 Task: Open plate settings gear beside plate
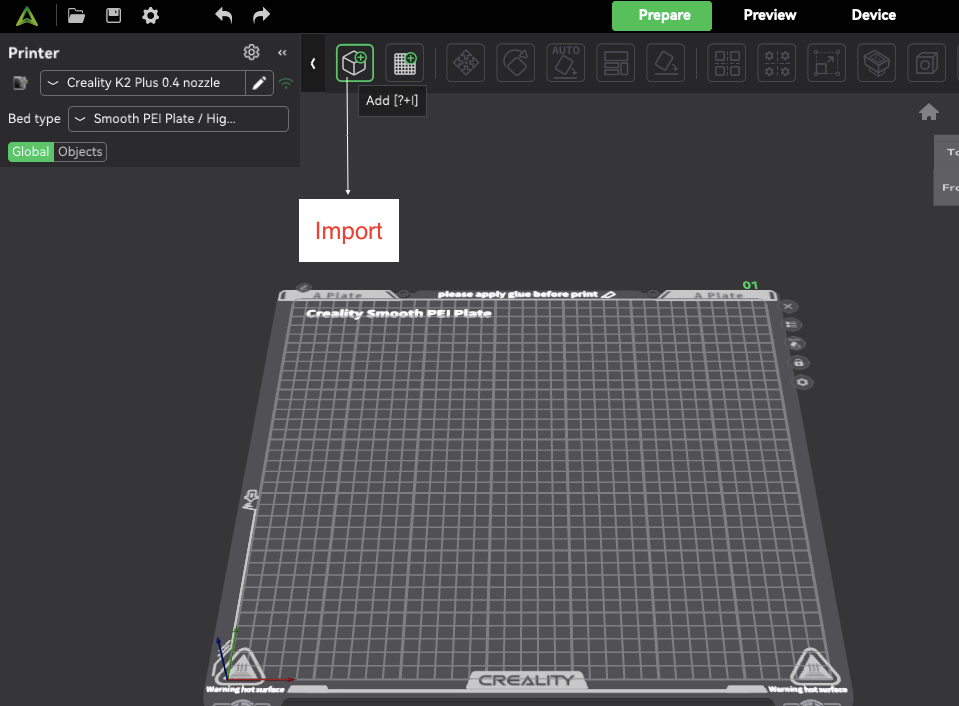pyautogui.click(x=802, y=382)
